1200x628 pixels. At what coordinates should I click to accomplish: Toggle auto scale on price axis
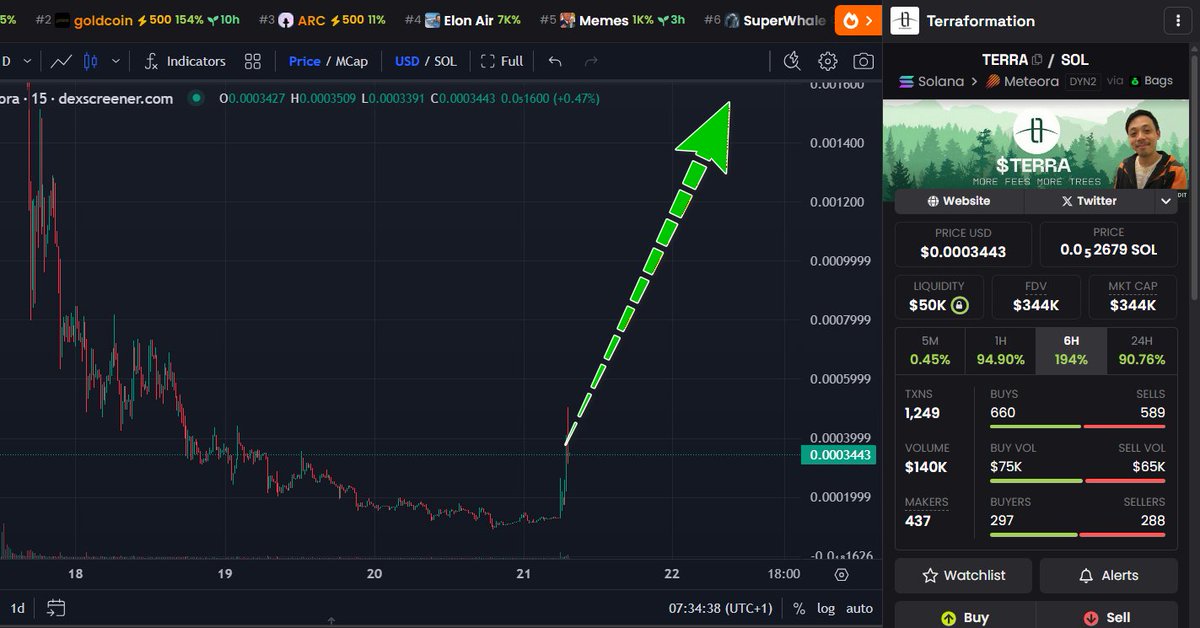[859, 608]
